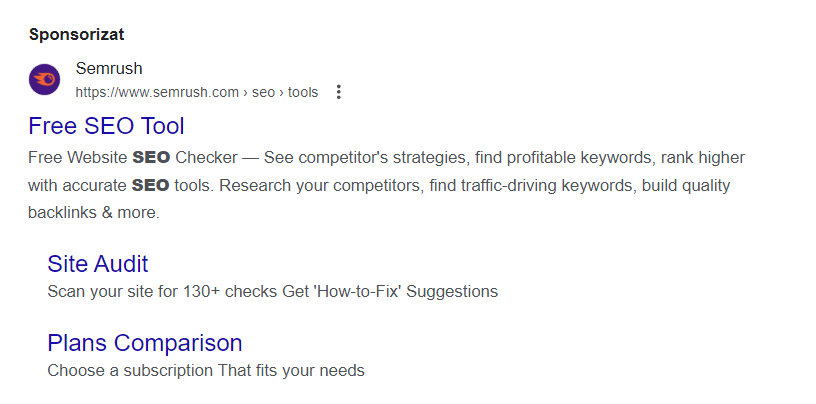Click bold "SEO" before the word Checker
The height and width of the screenshot is (404, 816).
pyautogui.click(x=151, y=158)
